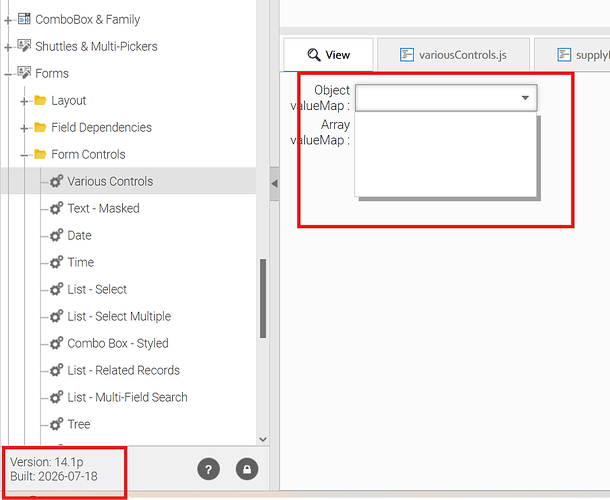610x500 pixels.
Task: Click the Form Controls label
Action: (x=88, y=154)
